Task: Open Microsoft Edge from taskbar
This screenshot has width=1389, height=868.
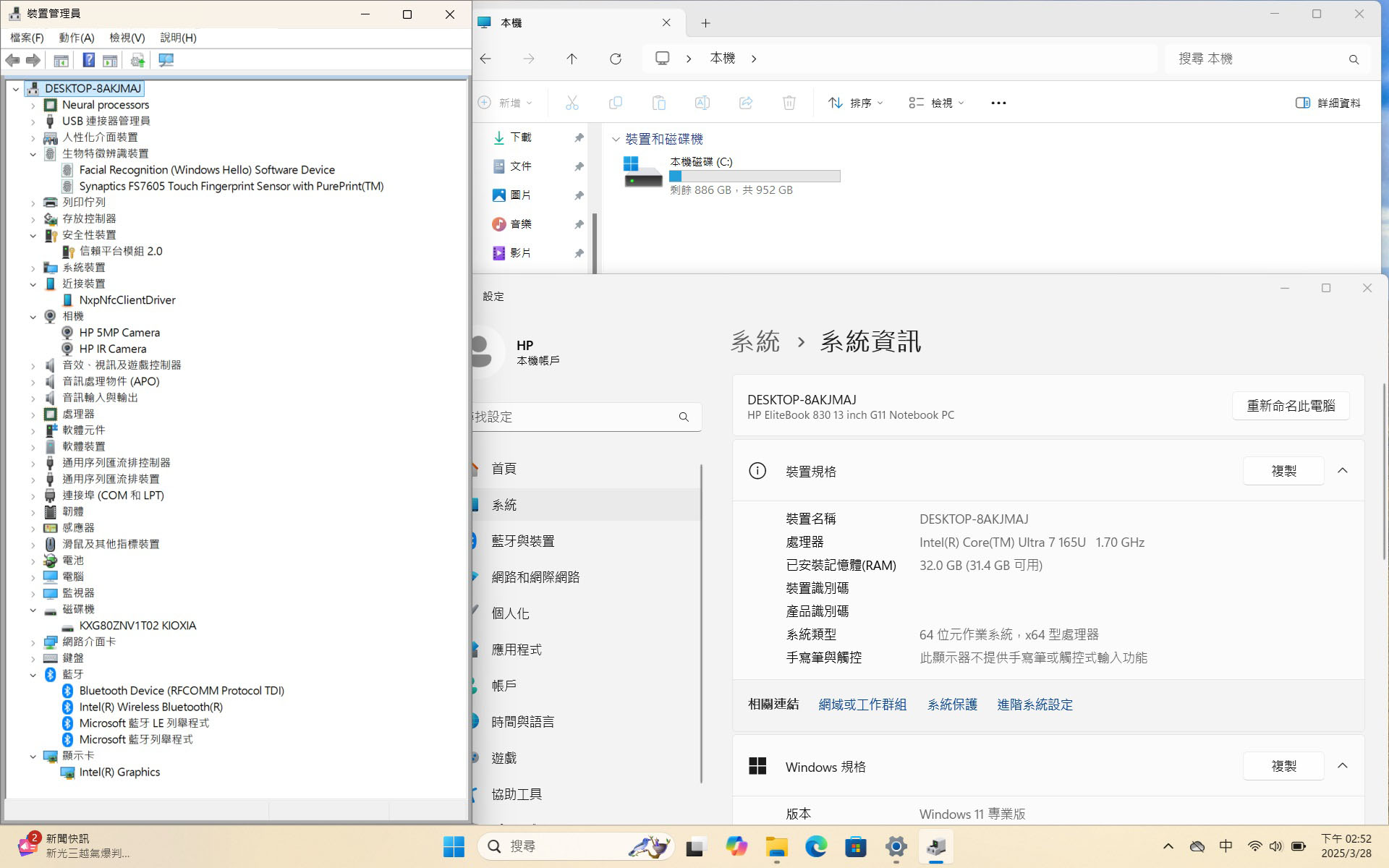Action: pos(816,846)
